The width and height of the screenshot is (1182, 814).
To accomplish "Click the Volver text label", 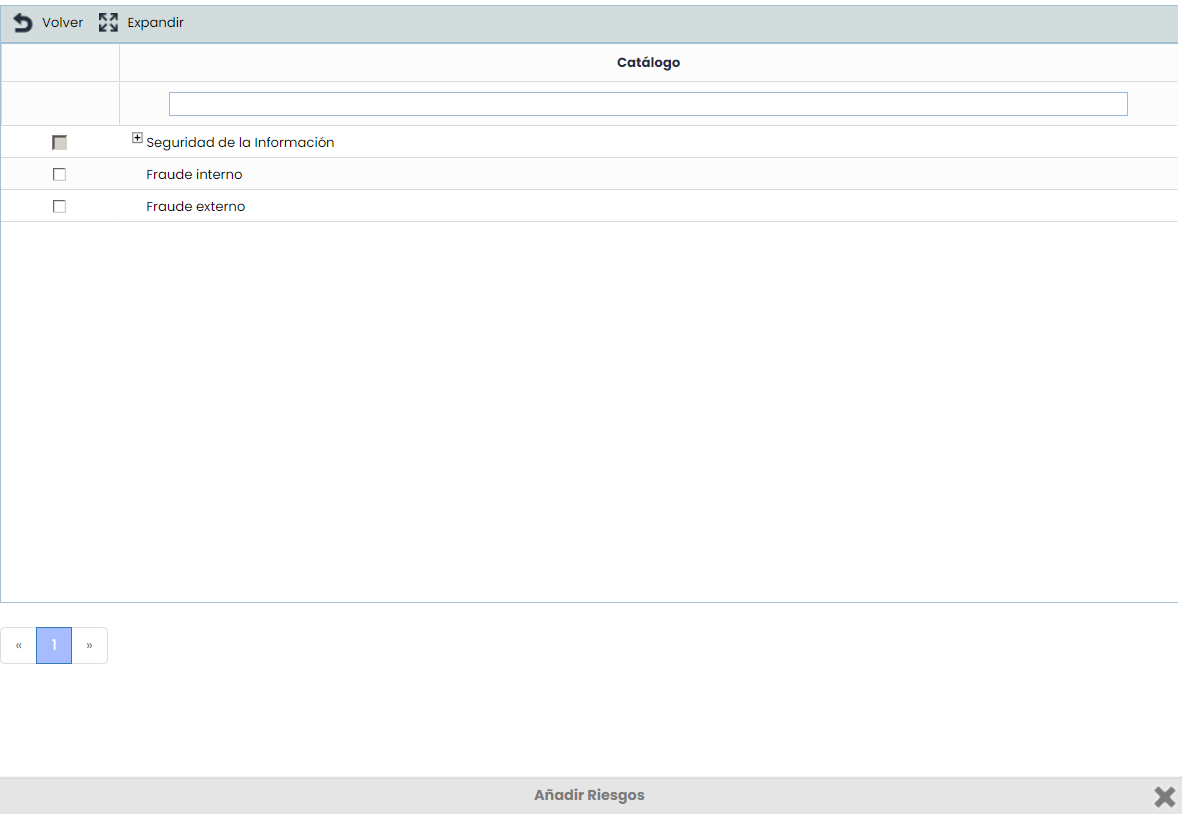I will tap(62, 22).
